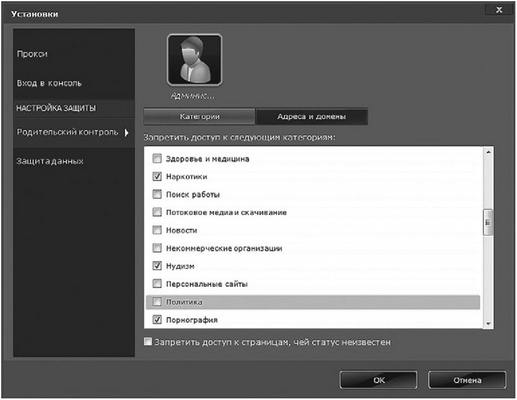Uncheck the Нудизм category
The image size is (517, 400).
click(x=157, y=266)
